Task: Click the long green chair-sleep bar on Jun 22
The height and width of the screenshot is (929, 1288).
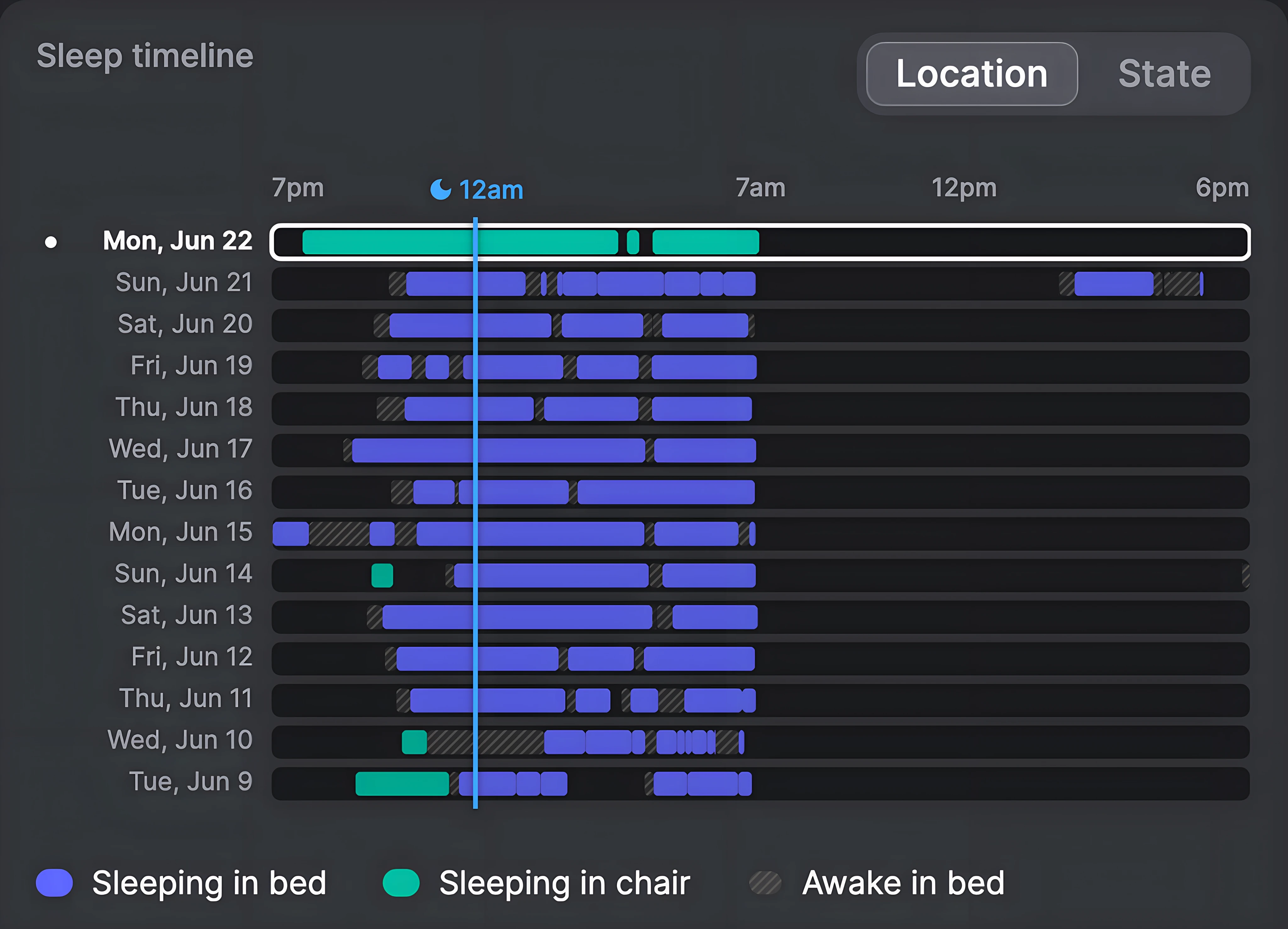Action: (x=460, y=242)
